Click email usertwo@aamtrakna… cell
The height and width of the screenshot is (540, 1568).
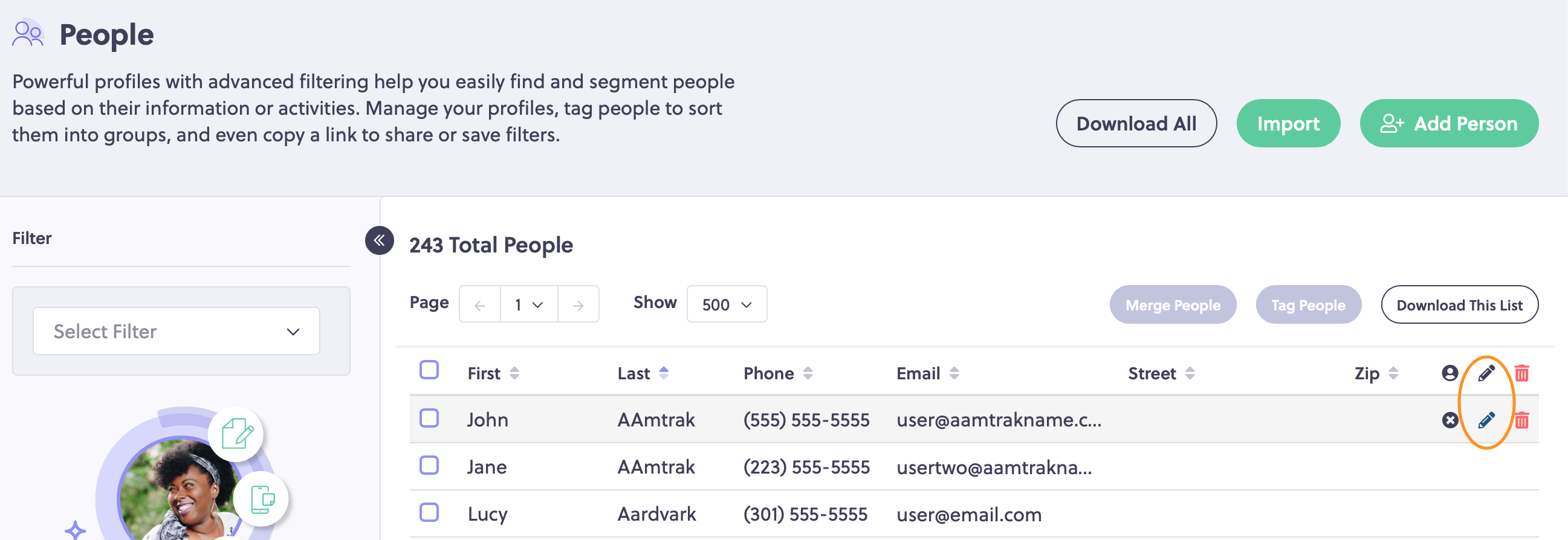[994, 467]
